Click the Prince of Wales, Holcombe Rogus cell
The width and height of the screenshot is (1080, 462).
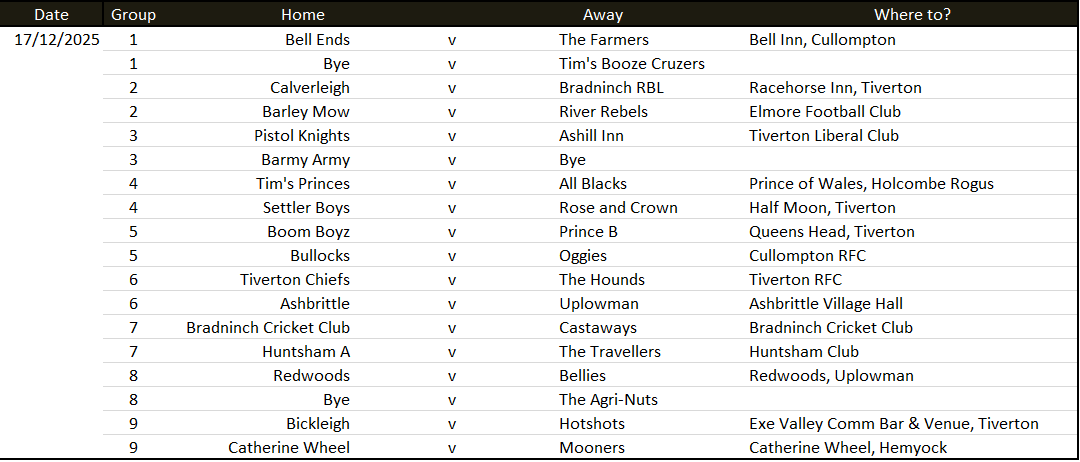[x=871, y=184]
